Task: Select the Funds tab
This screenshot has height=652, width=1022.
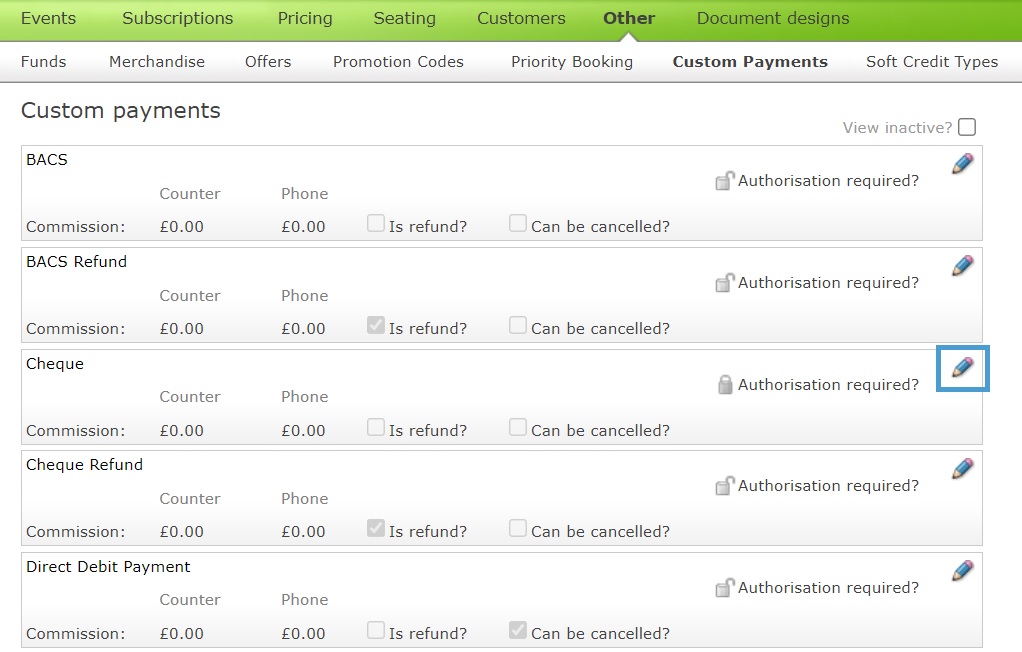Action: pos(44,61)
